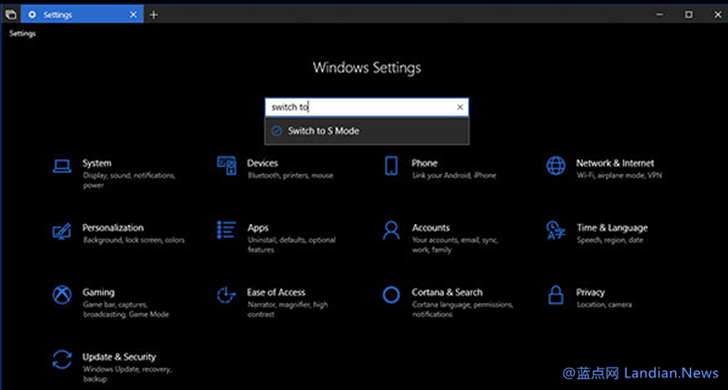Click 'Narrator, magnifier, high contrast' text
The image size is (728, 390).
point(288,310)
